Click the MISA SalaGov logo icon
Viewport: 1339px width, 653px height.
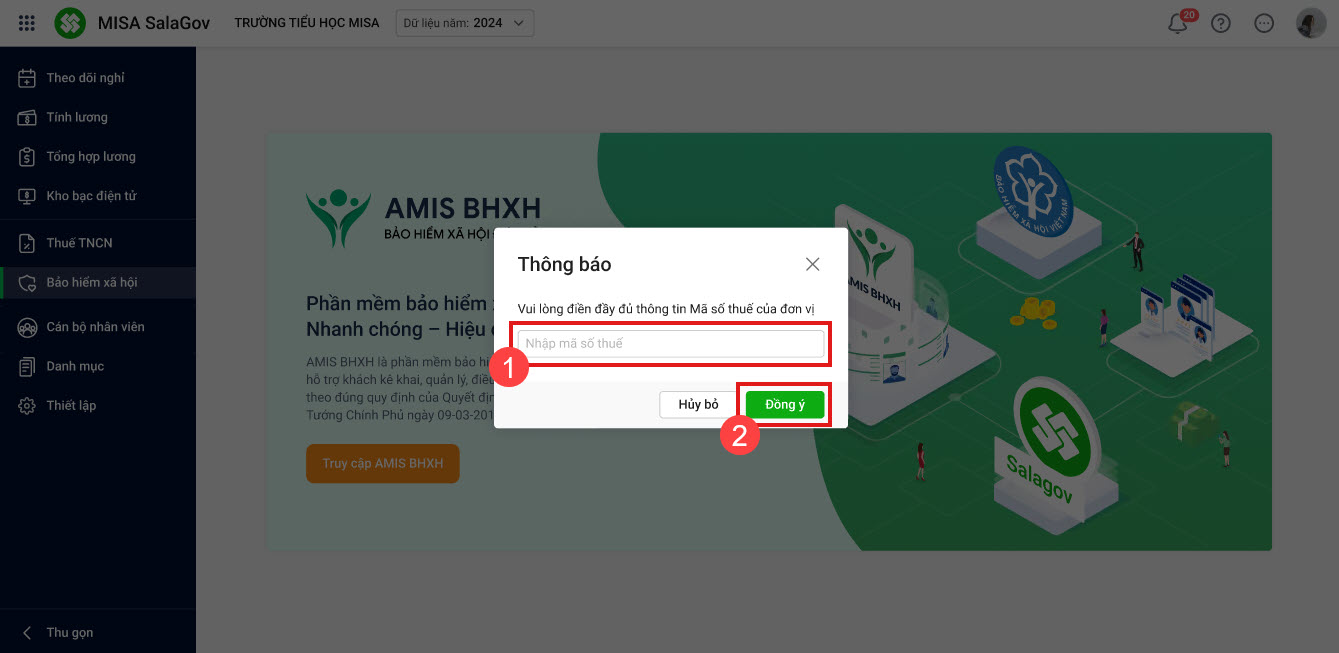(x=70, y=23)
